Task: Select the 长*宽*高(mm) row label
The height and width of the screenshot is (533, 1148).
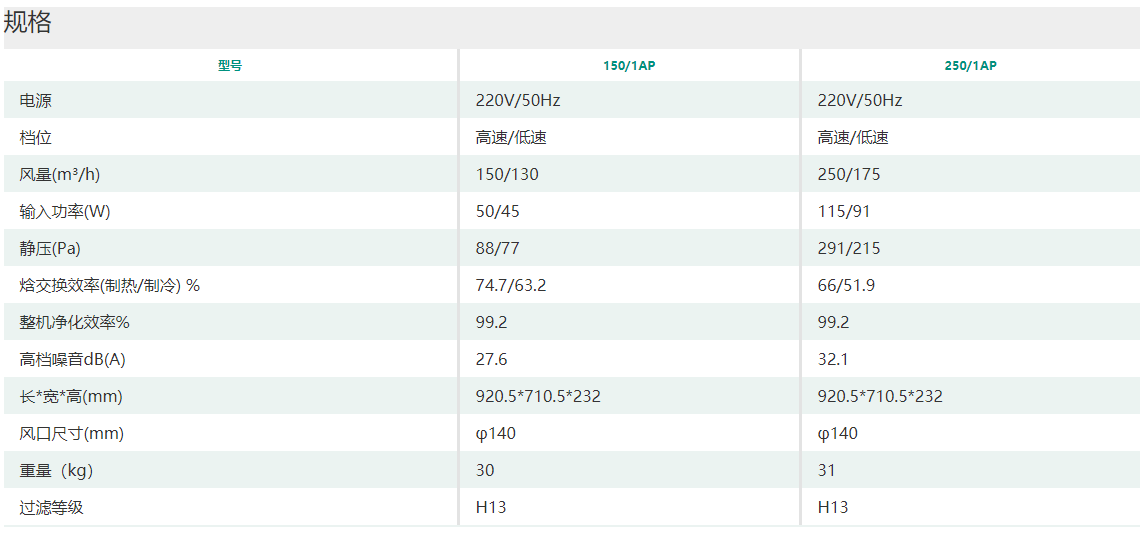Action: point(71,397)
